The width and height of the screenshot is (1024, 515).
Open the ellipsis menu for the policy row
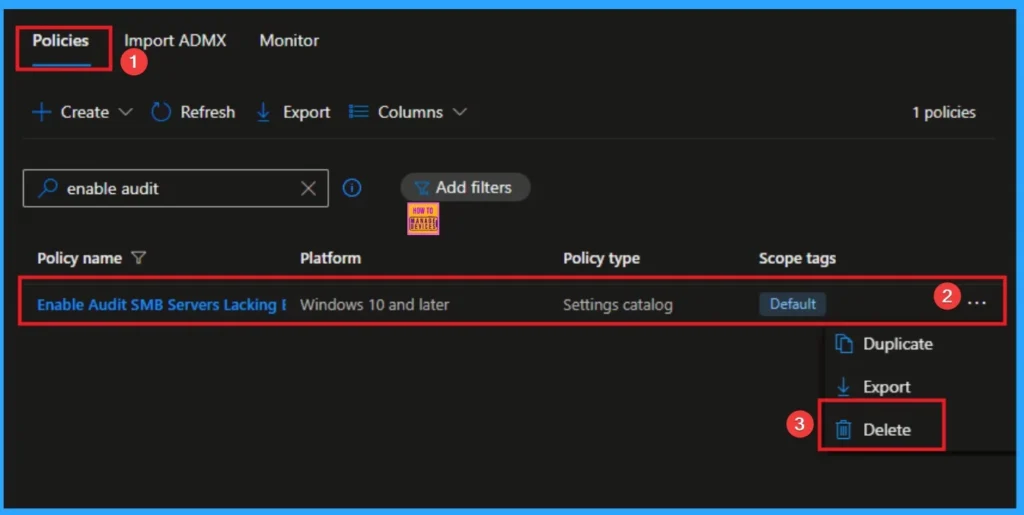pos(976,303)
